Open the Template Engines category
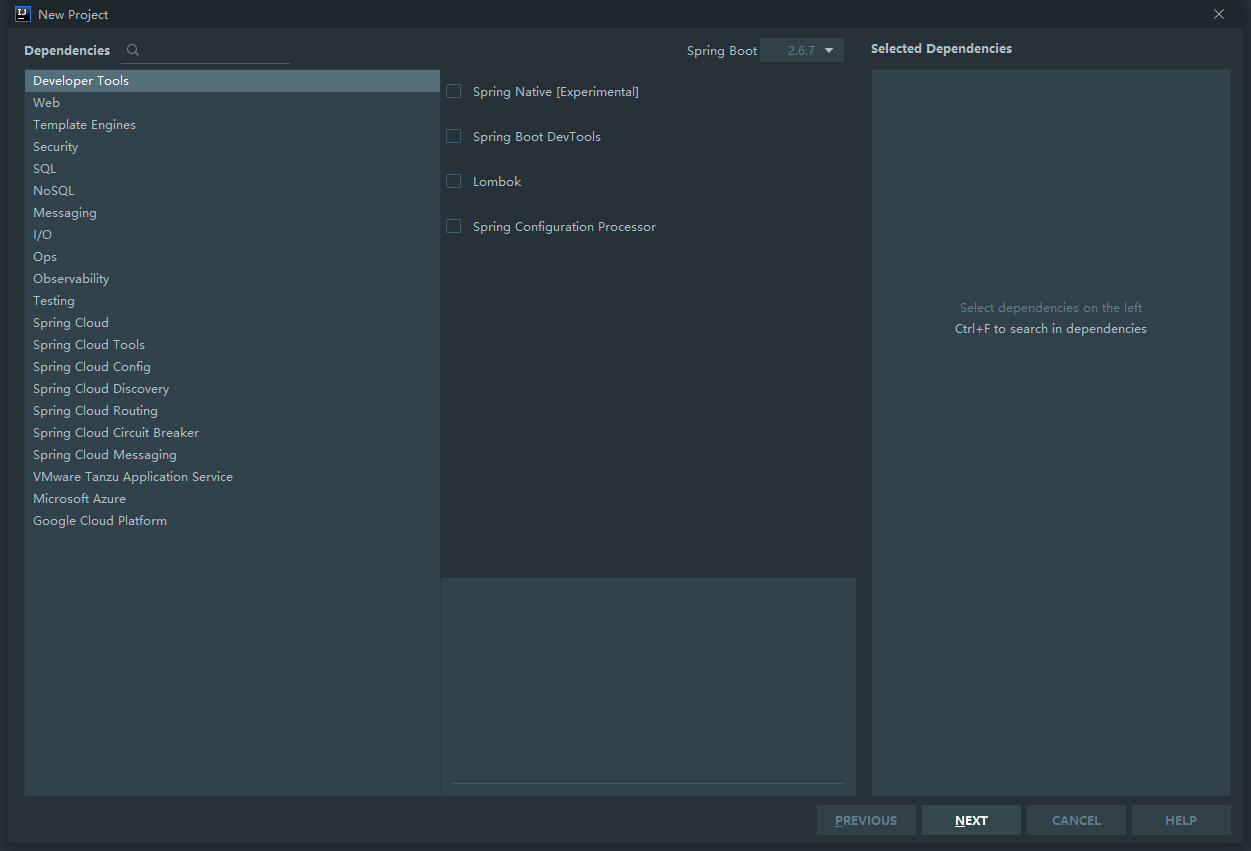The height and width of the screenshot is (851, 1251). [232, 125]
